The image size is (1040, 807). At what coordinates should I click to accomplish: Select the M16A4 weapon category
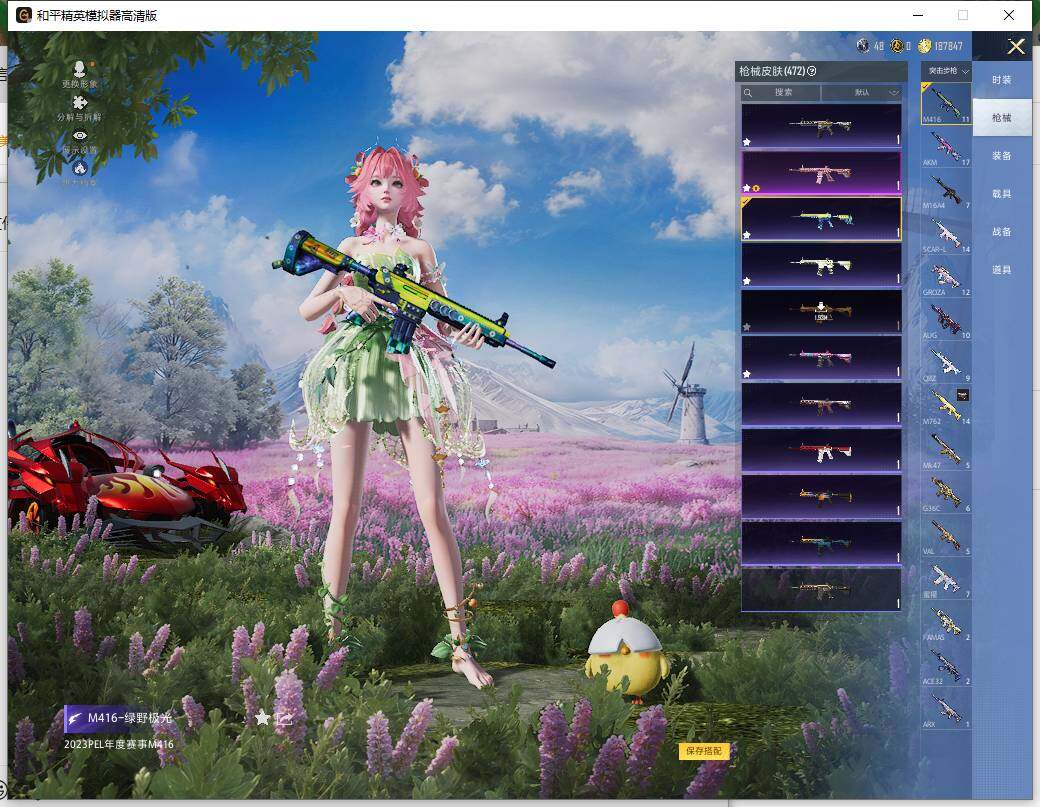coord(946,190)
